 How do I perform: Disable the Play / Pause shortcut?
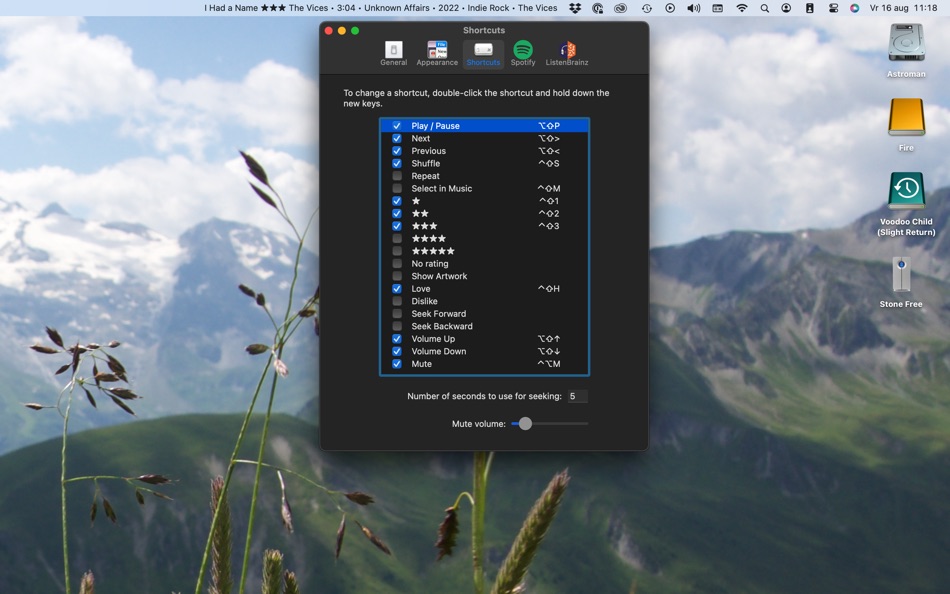coord(397,125)
